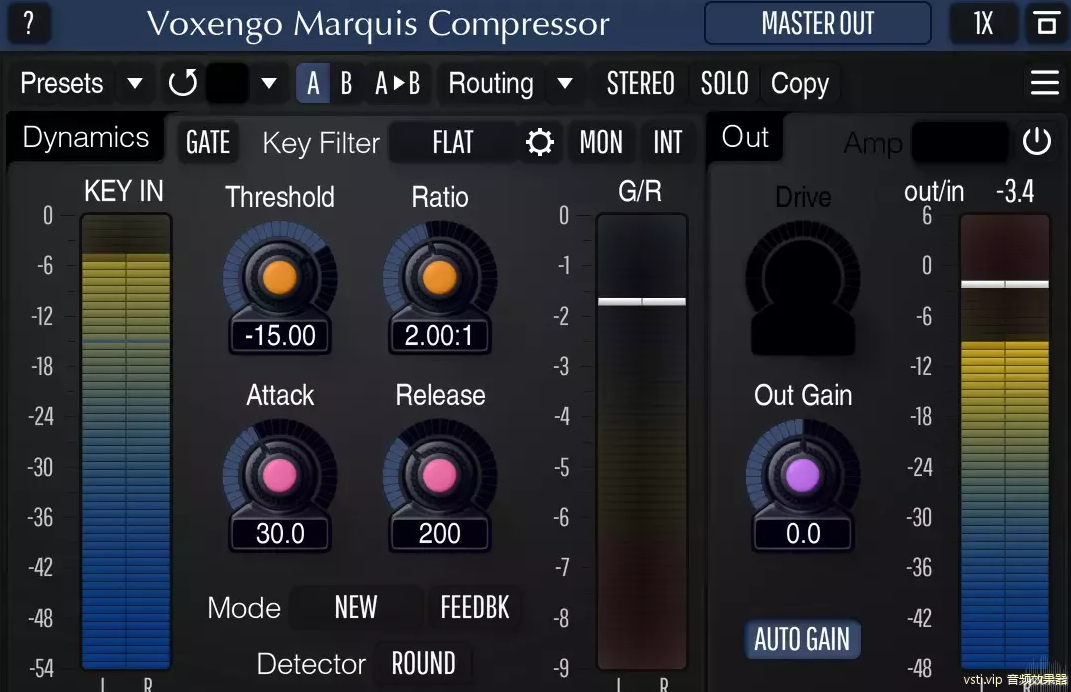The image size is (1071, 692).
Task: Click the Copy button
Action: (x=800, y=83)
